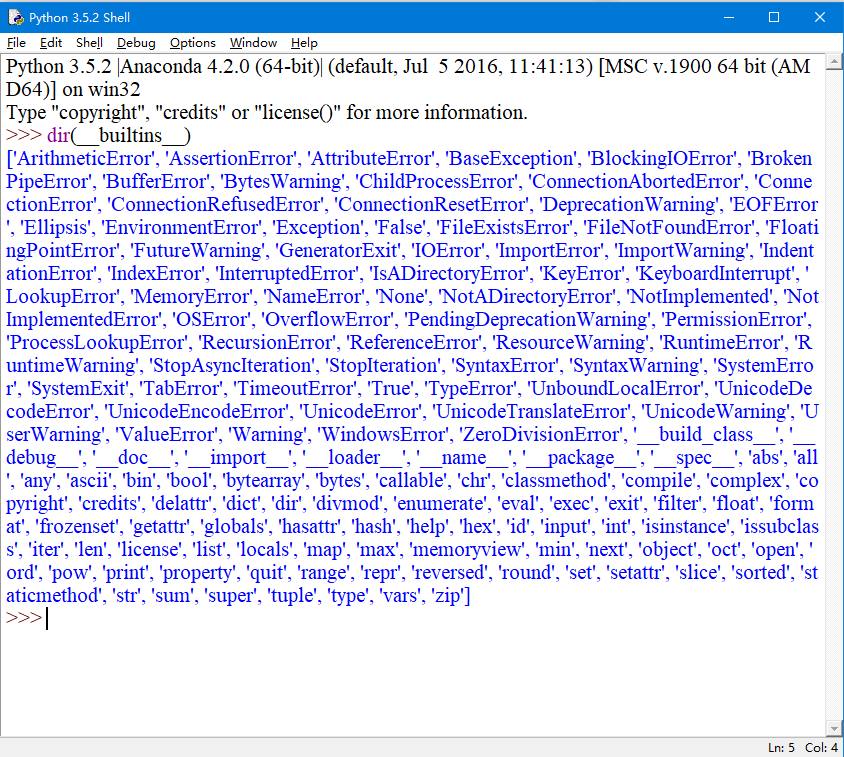Maximize the Python Shell window
844x757 pixels.
coord(774,17)
